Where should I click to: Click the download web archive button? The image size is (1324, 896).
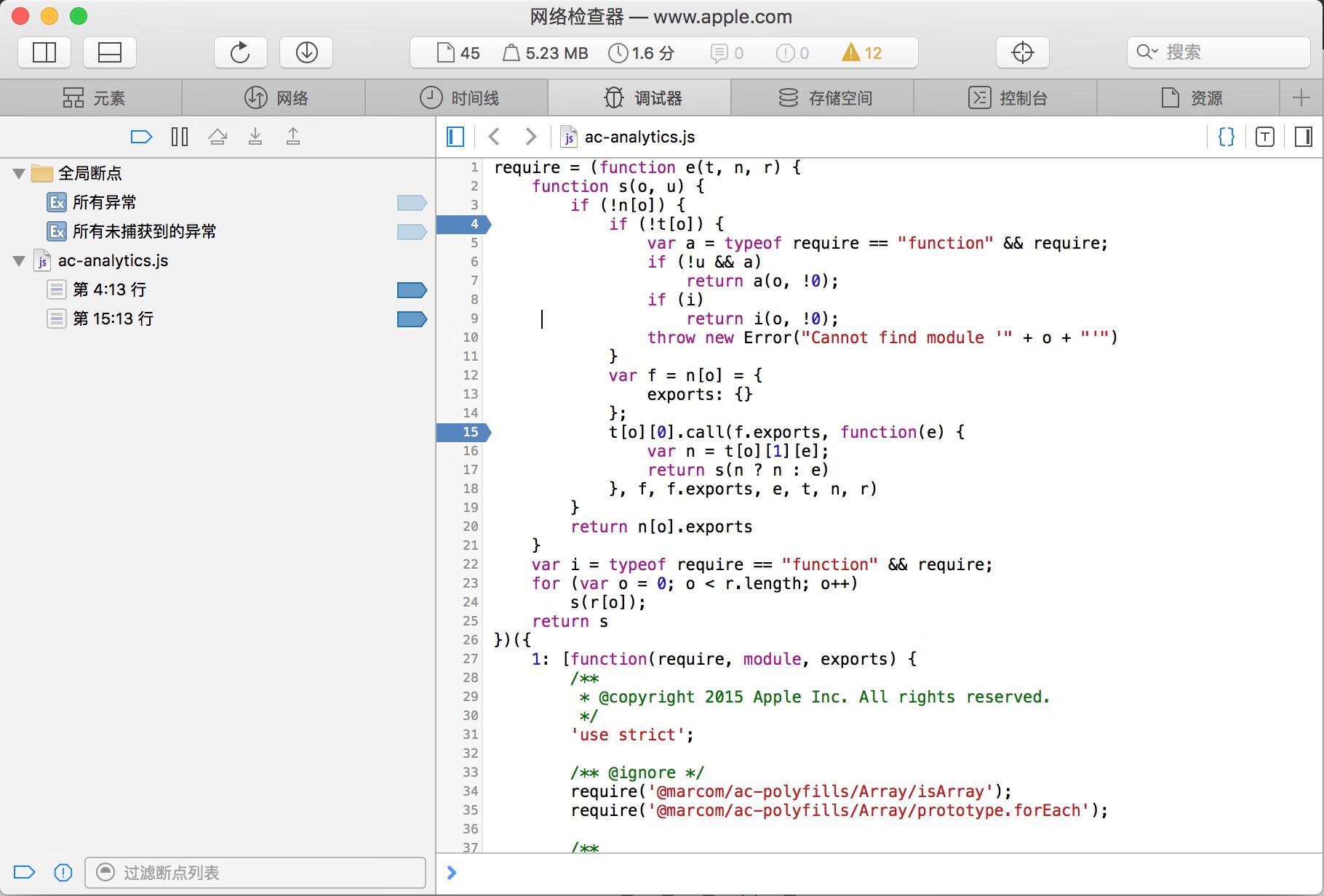[x=306, y=52]
